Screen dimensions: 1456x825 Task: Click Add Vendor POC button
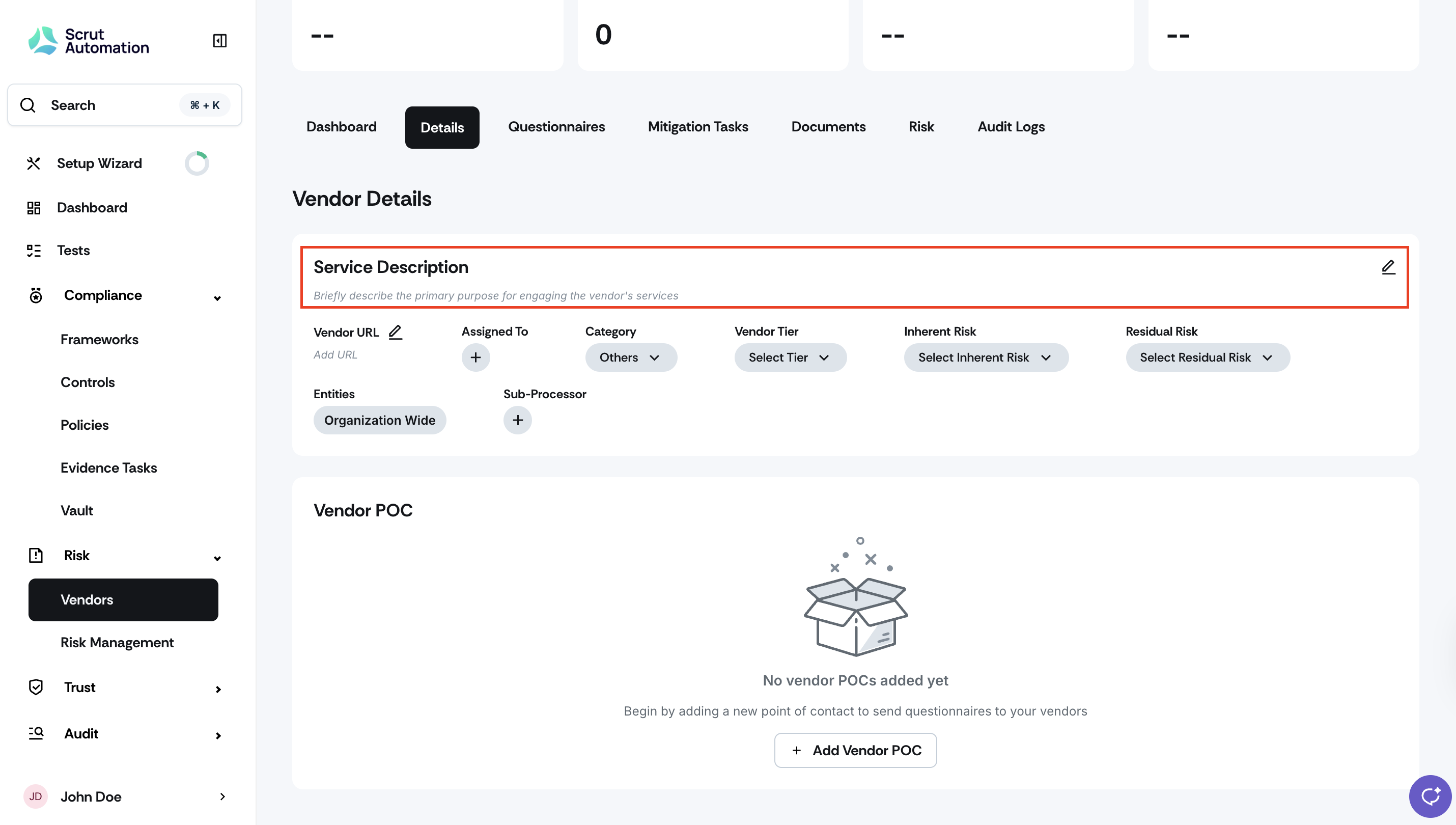(855, 750)
